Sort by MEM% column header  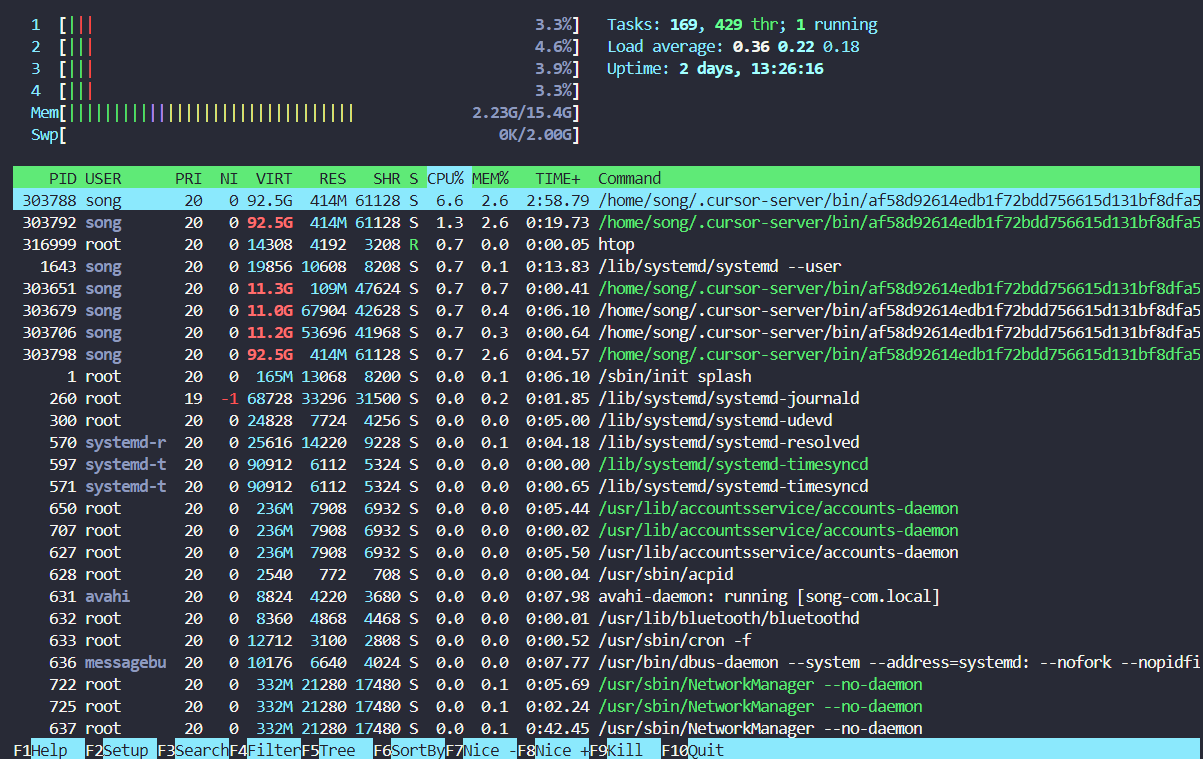point(490,178)
